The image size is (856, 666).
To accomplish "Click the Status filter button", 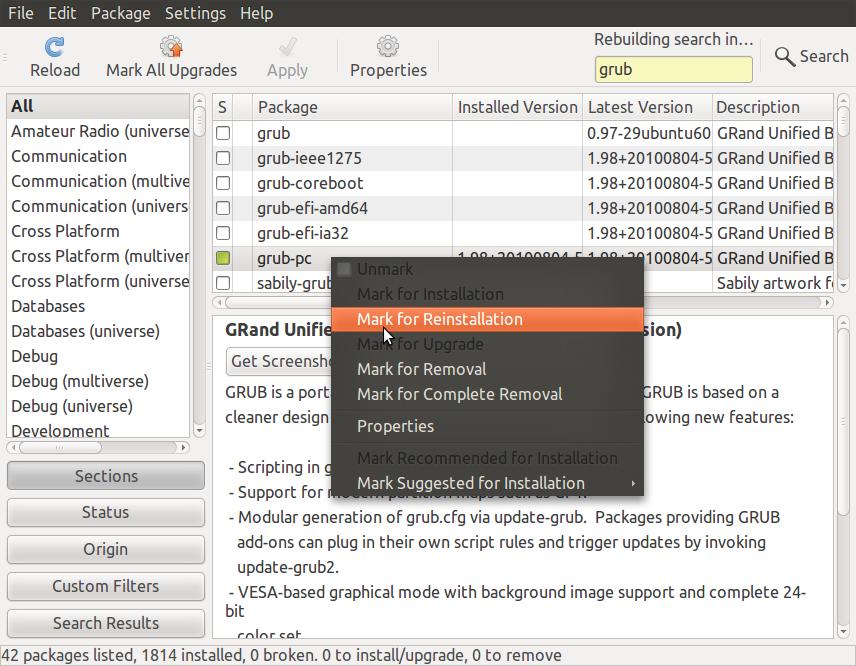I will (x=106, y=513).
